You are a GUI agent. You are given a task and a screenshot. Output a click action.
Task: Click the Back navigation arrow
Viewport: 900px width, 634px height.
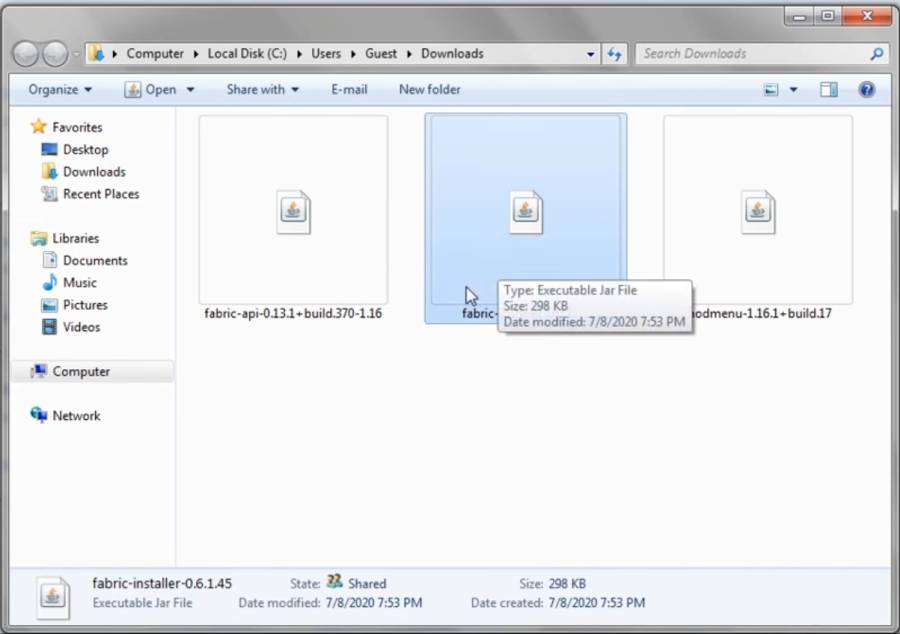(x=27, y=54)
